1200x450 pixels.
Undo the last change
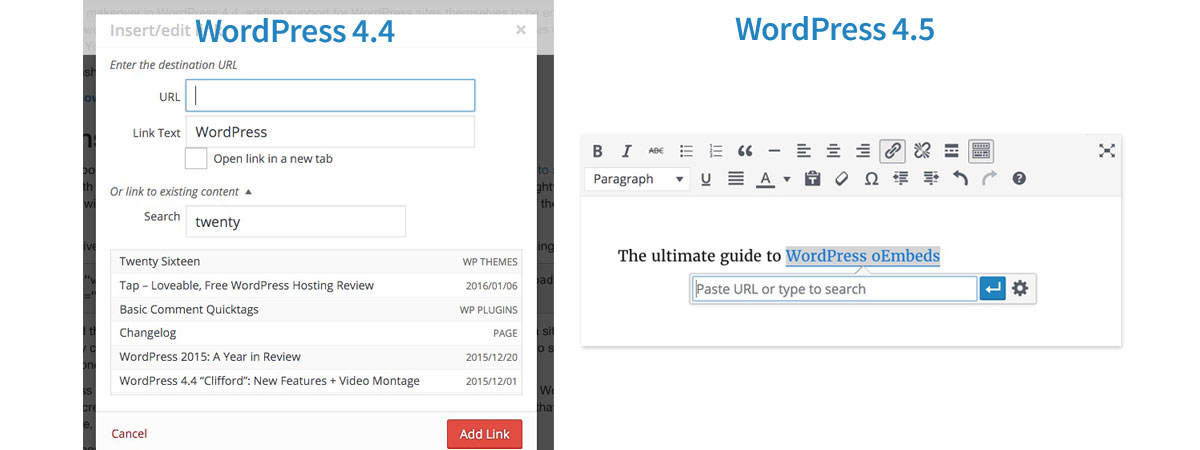point(960,179)
